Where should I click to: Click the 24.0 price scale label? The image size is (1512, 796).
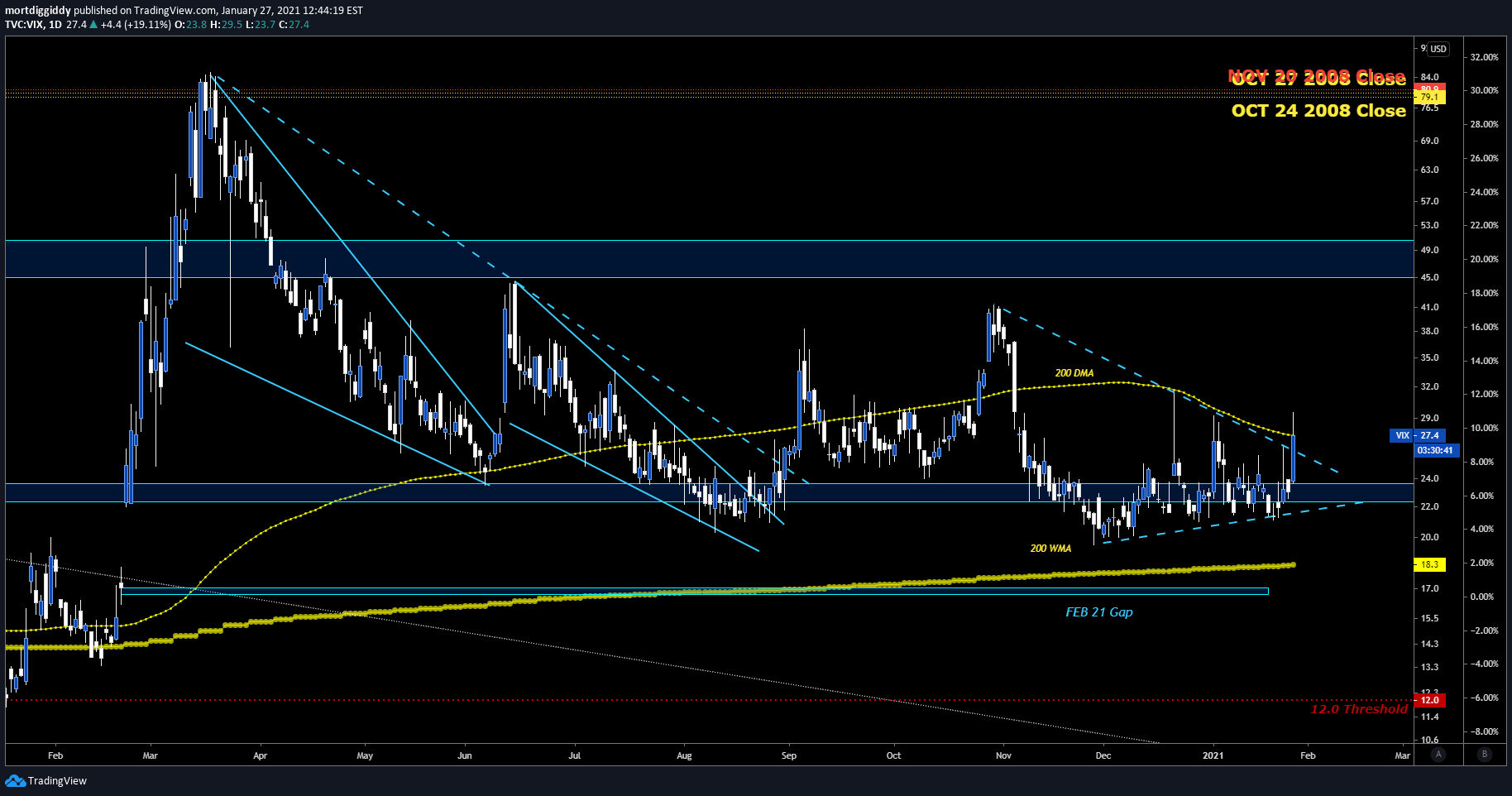1429,478
